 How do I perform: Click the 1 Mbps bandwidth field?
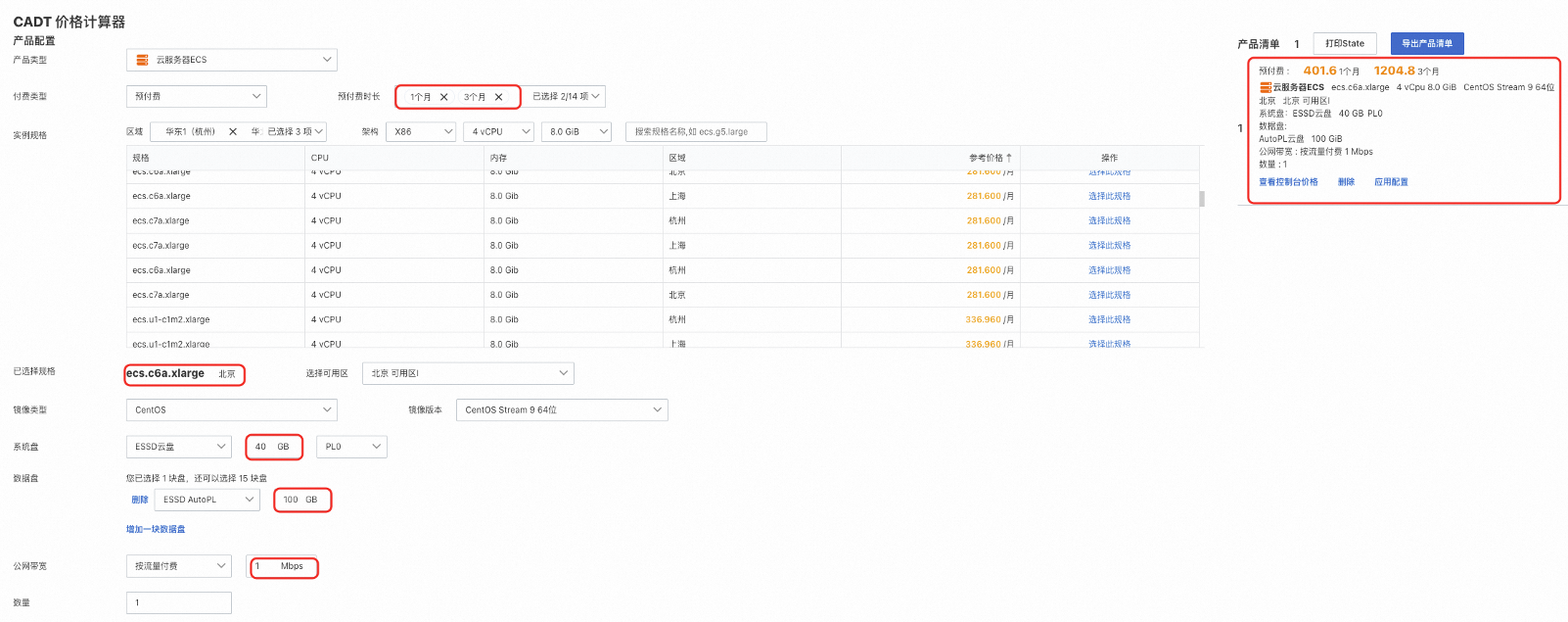click(284, 566)
